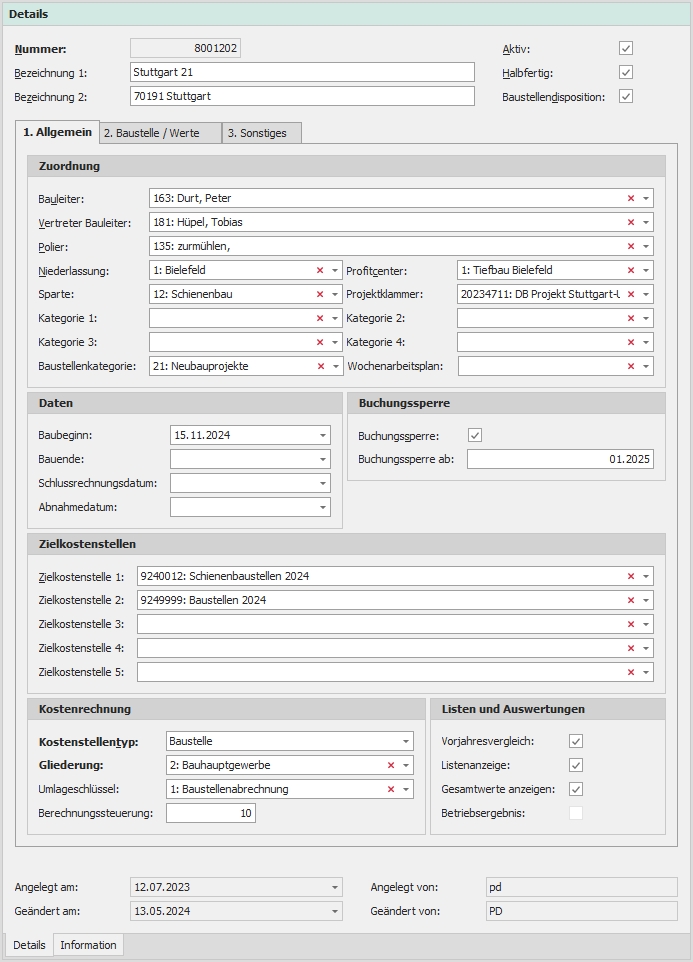Toggle the Halbfertig checkbox
Screen dimensions: 693x962
626,72
